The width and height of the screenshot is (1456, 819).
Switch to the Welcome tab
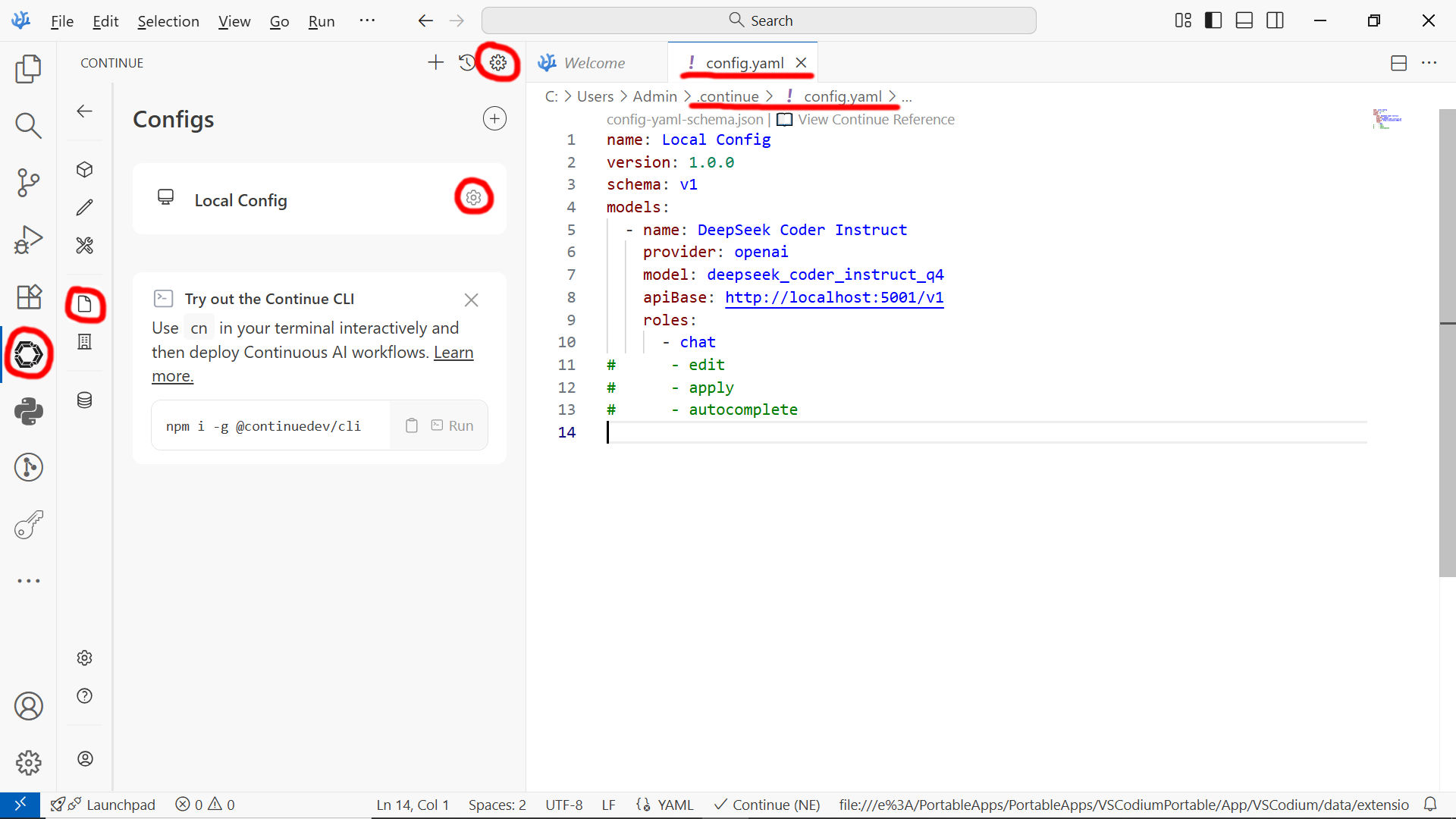tap(595, 62)
